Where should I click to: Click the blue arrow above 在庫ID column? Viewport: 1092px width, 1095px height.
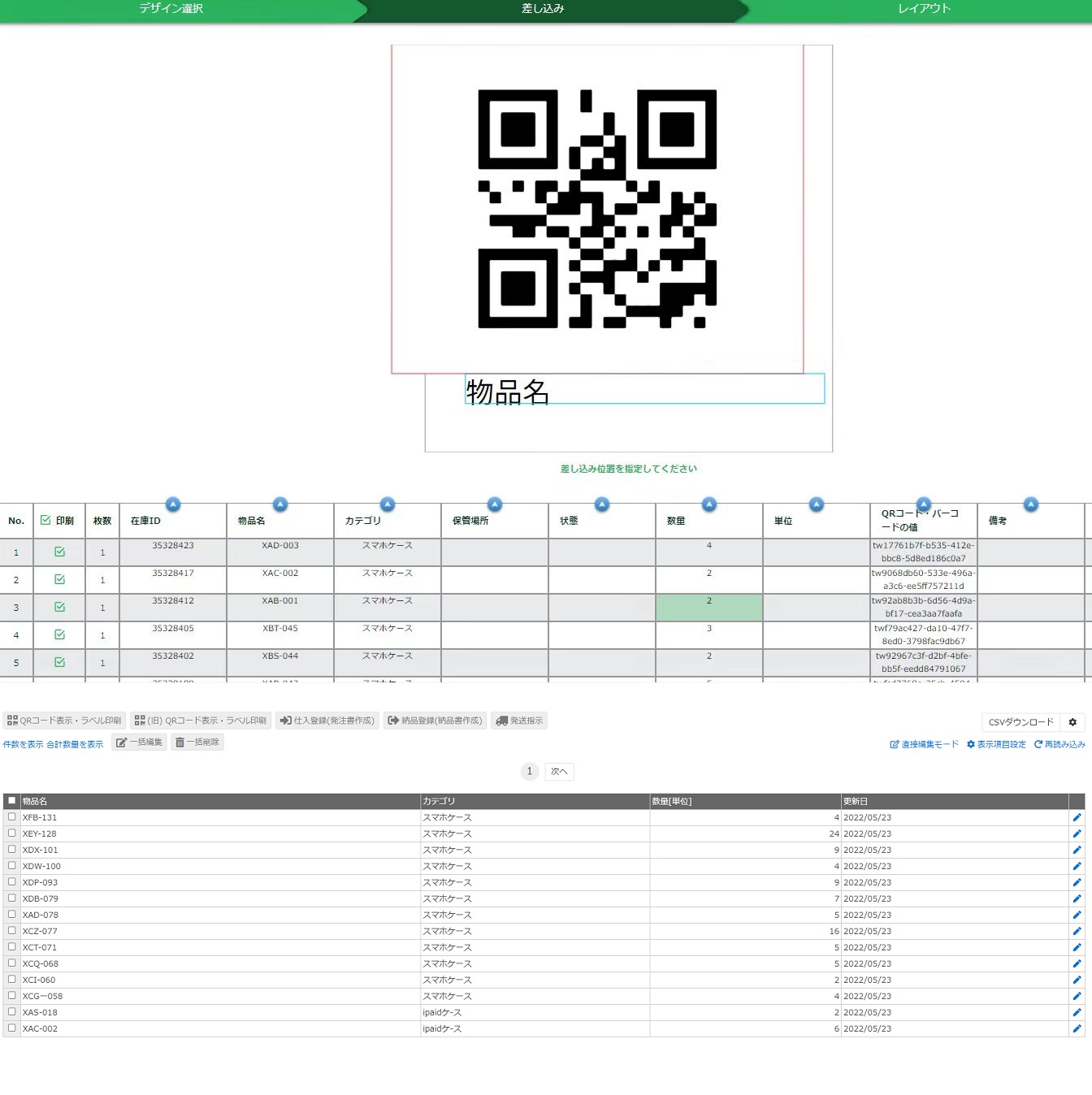(172, 504)
